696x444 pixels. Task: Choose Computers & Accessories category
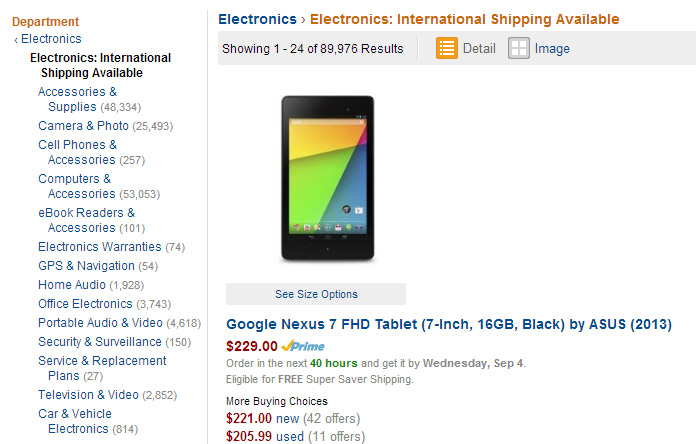click(76, 186)
